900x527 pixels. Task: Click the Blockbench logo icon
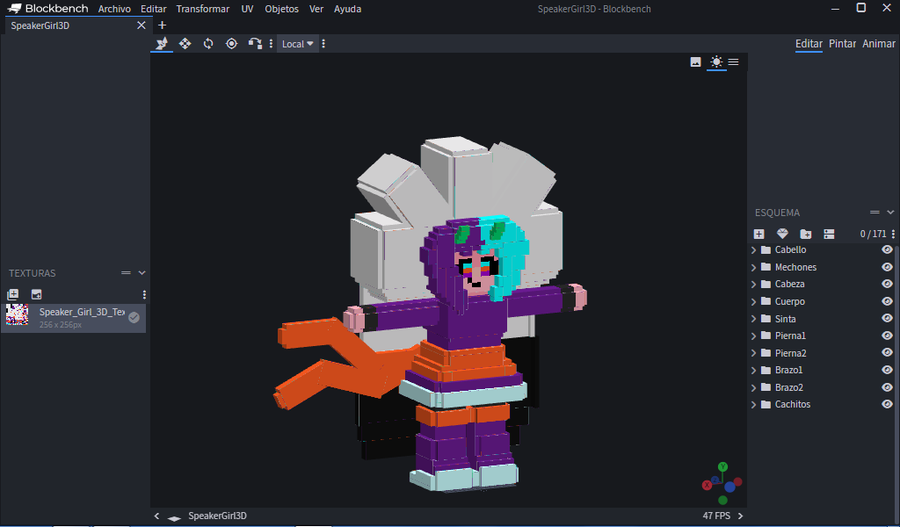point(14,9)
